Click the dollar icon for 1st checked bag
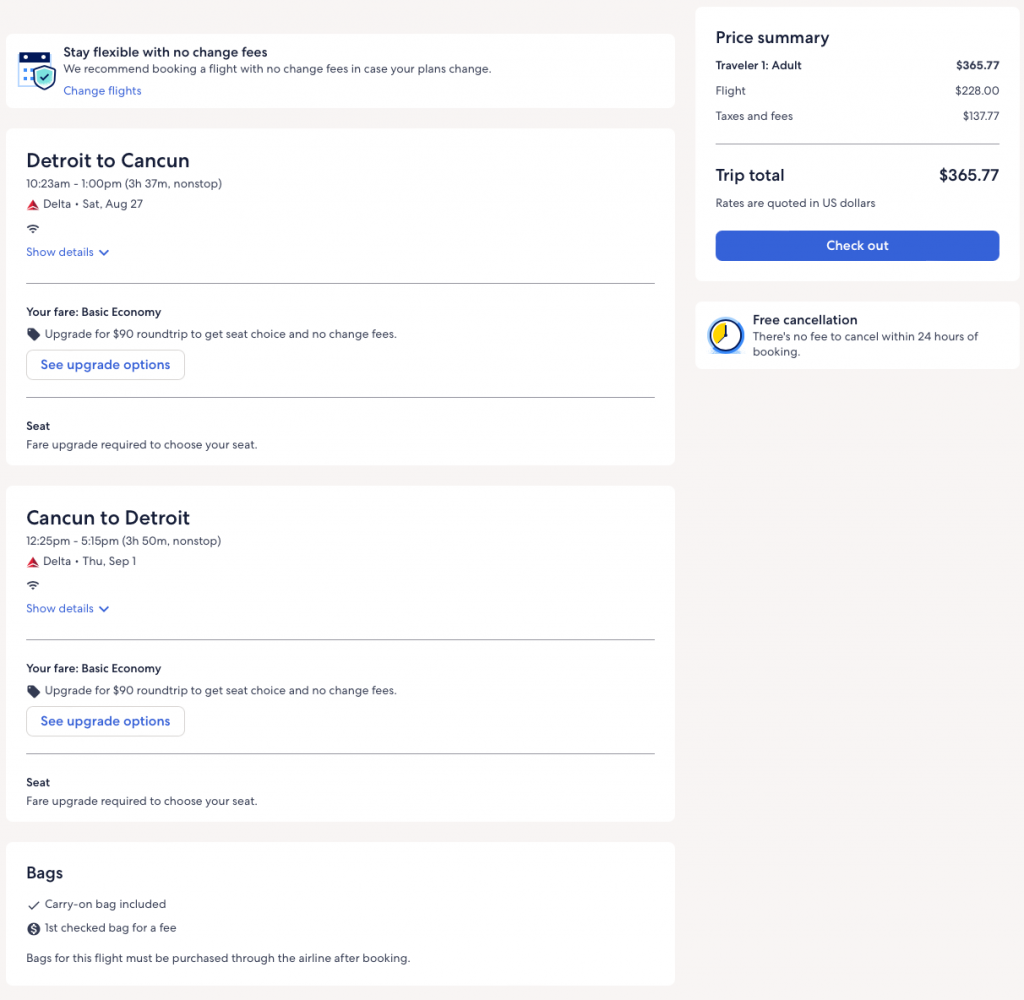The height and width of the screenshot is (1000, 1024). (x=34, y=929)
